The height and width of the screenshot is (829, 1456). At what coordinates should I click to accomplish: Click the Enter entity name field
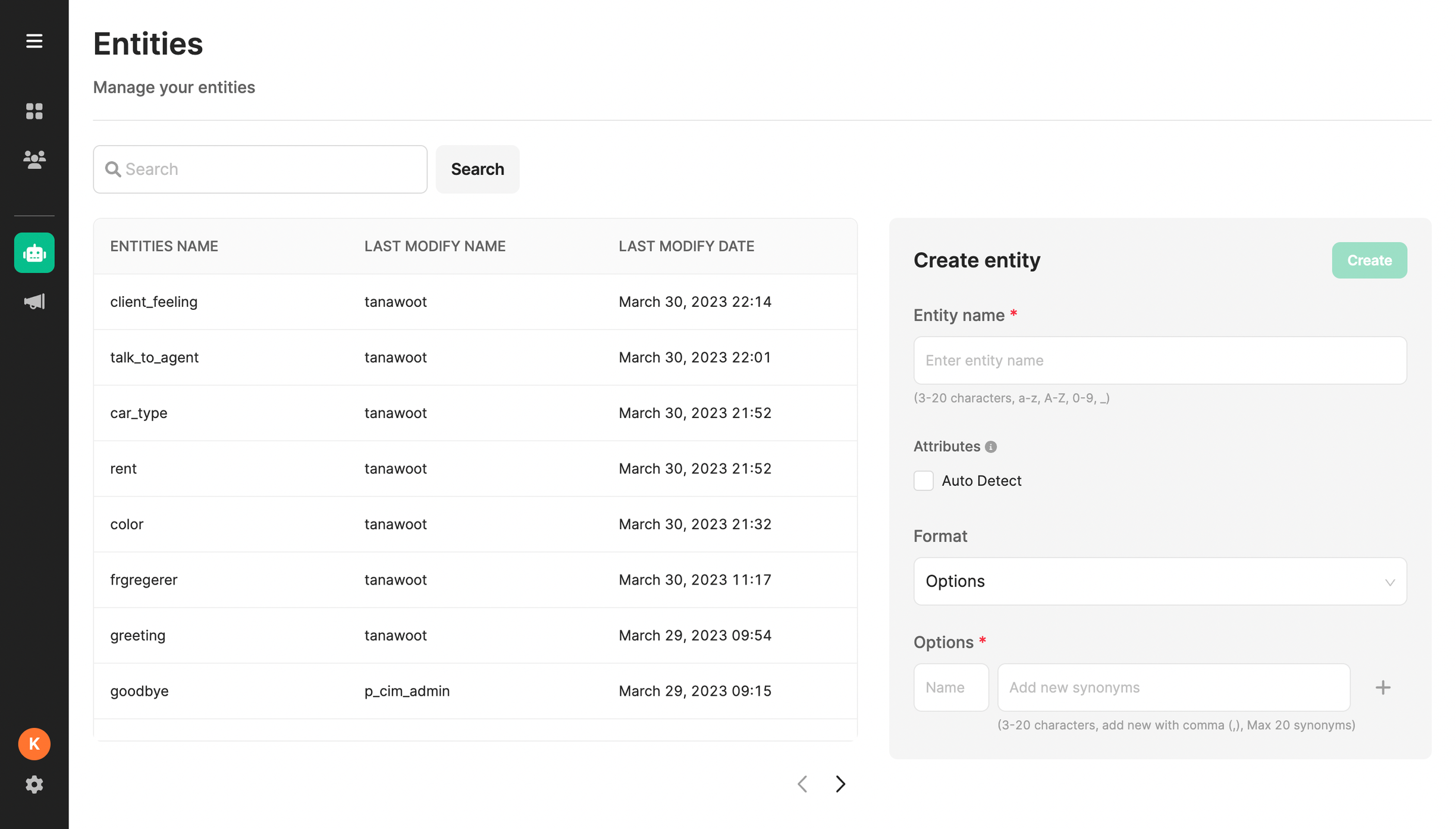click(x=1159, y=360)
